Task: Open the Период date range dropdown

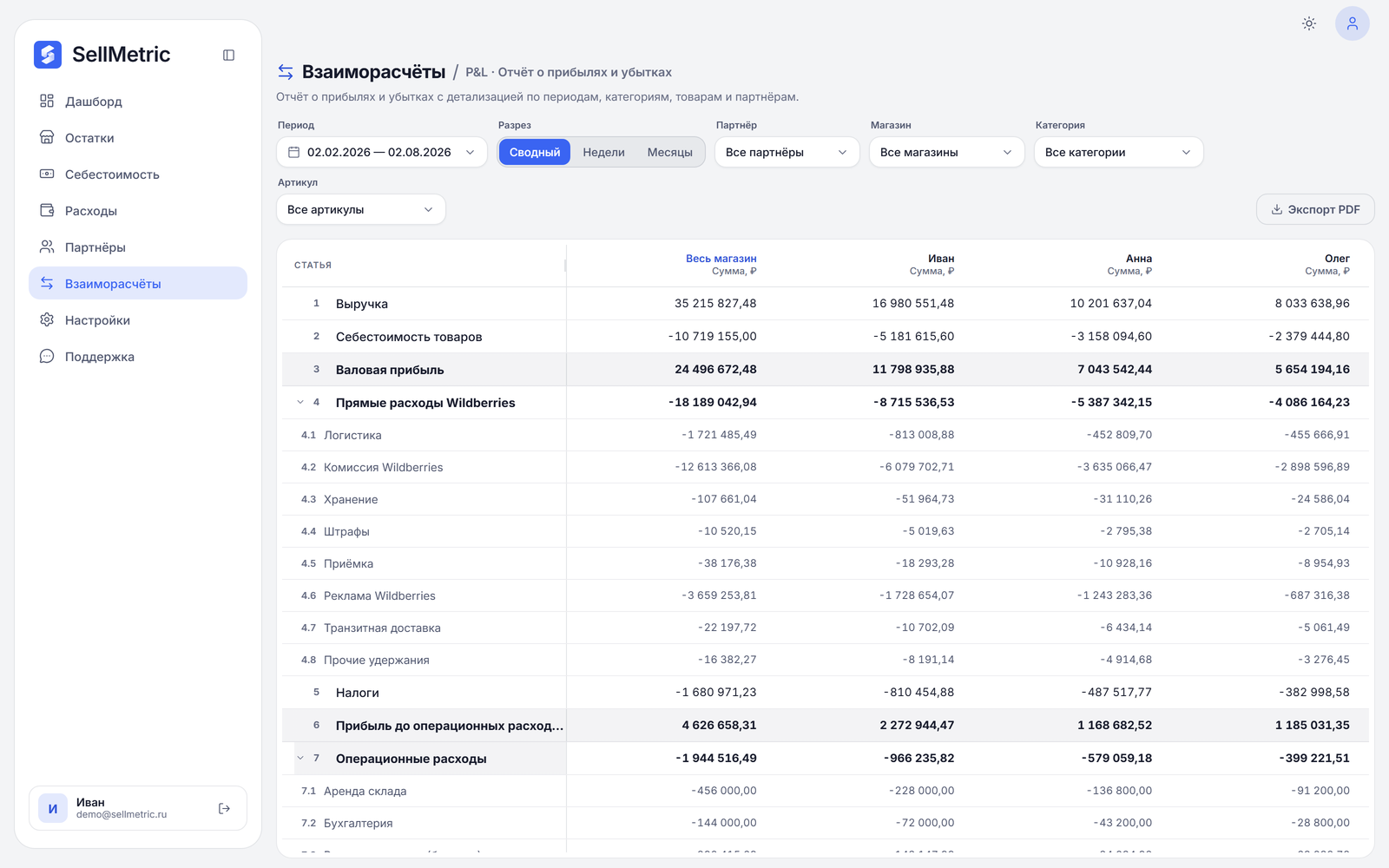Action: click(x=382, y=152)
